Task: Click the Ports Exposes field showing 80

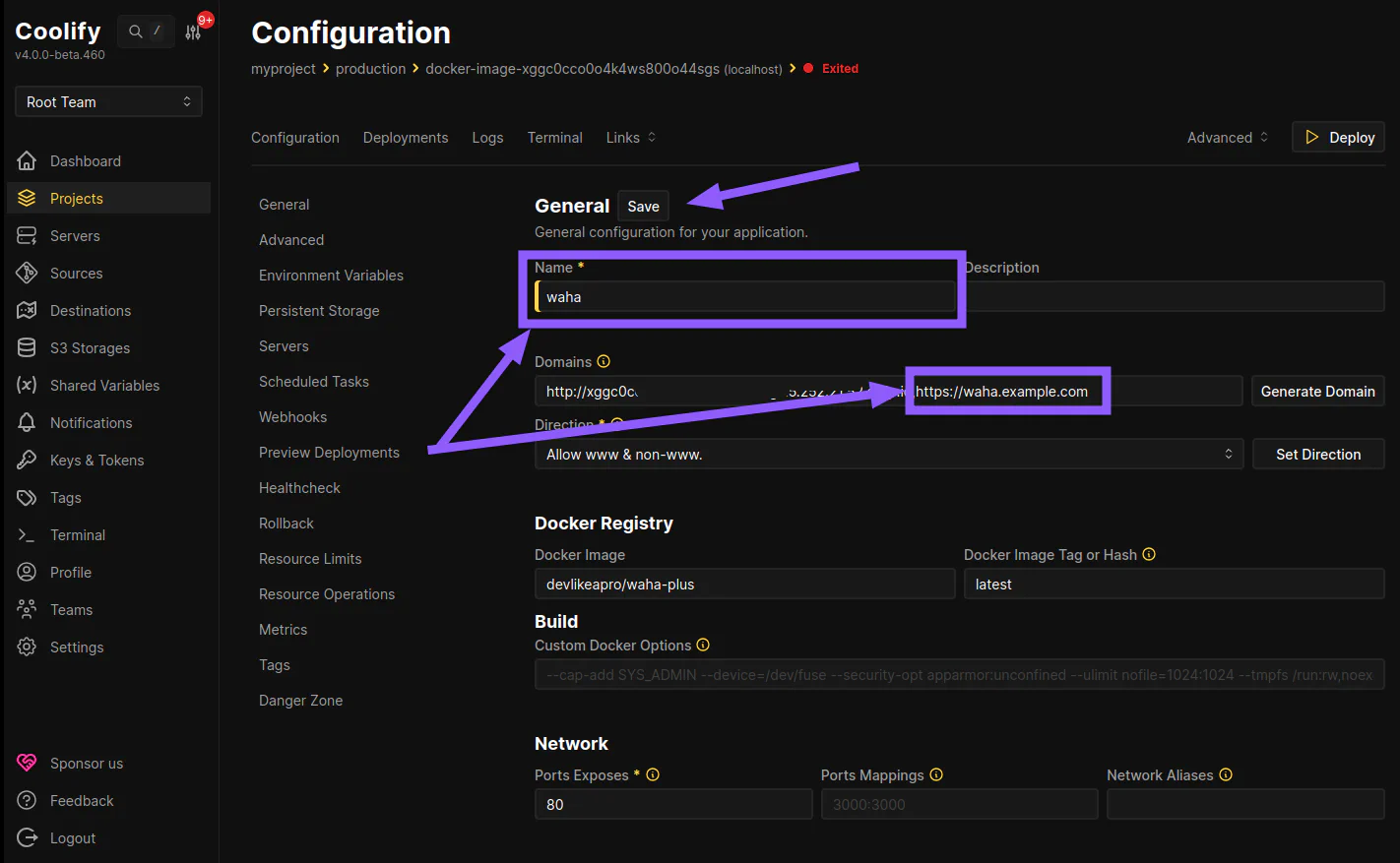Action: pos(673,805)
